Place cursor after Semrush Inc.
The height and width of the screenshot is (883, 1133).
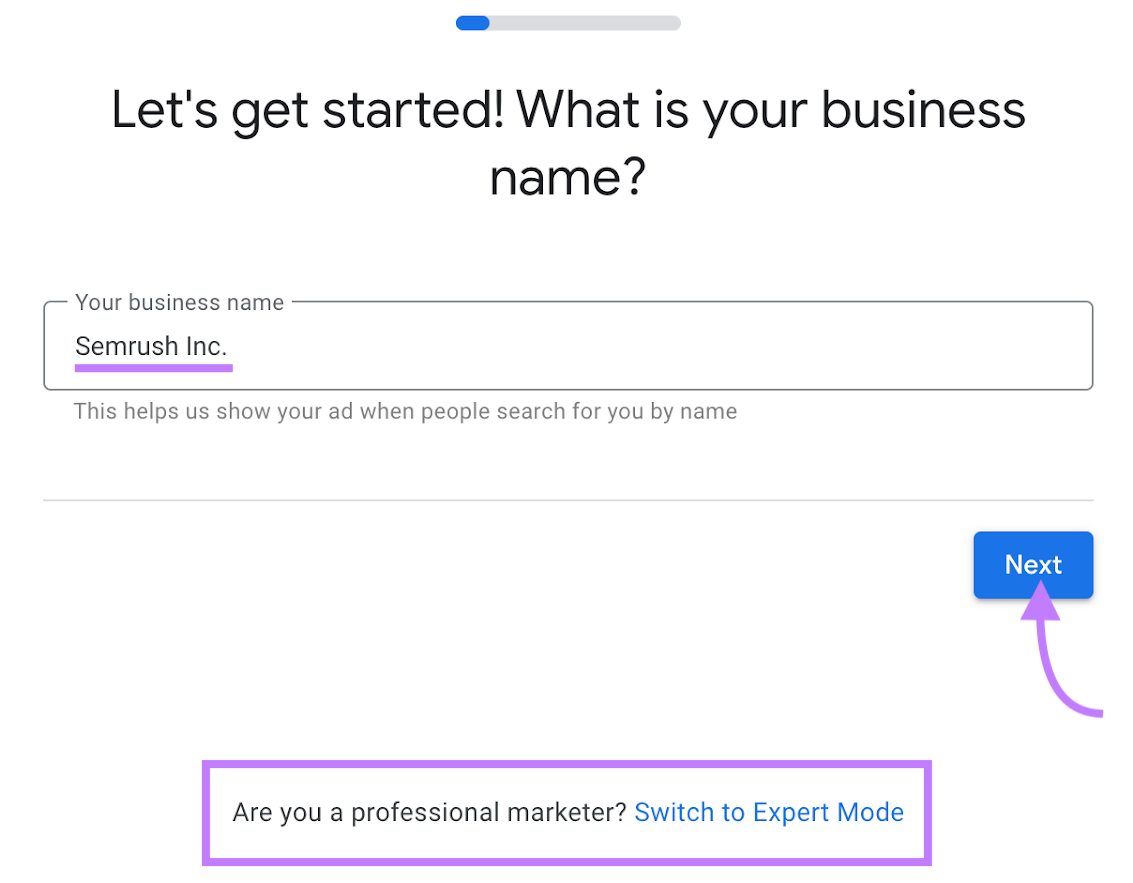pos(230,346)
